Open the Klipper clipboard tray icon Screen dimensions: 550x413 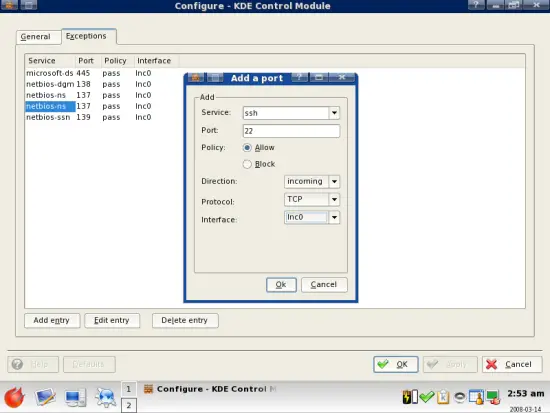[443, 397]
